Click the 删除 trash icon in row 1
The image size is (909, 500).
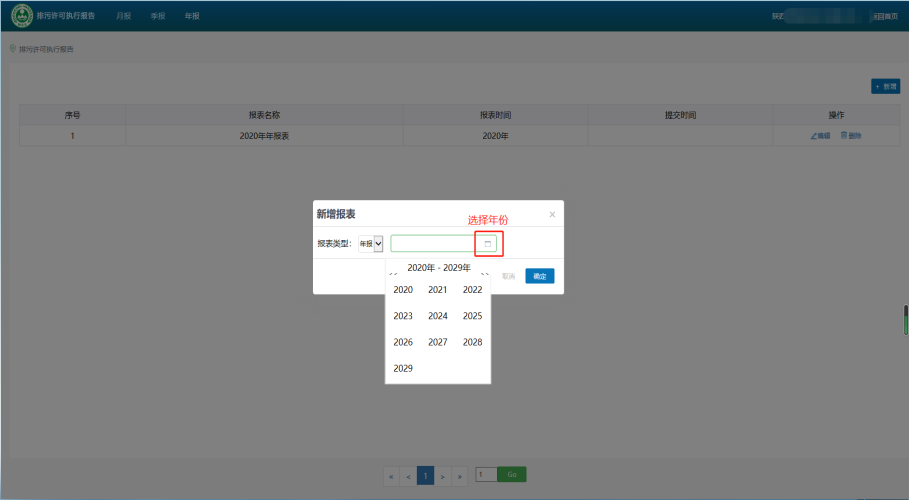click(844, 135)
